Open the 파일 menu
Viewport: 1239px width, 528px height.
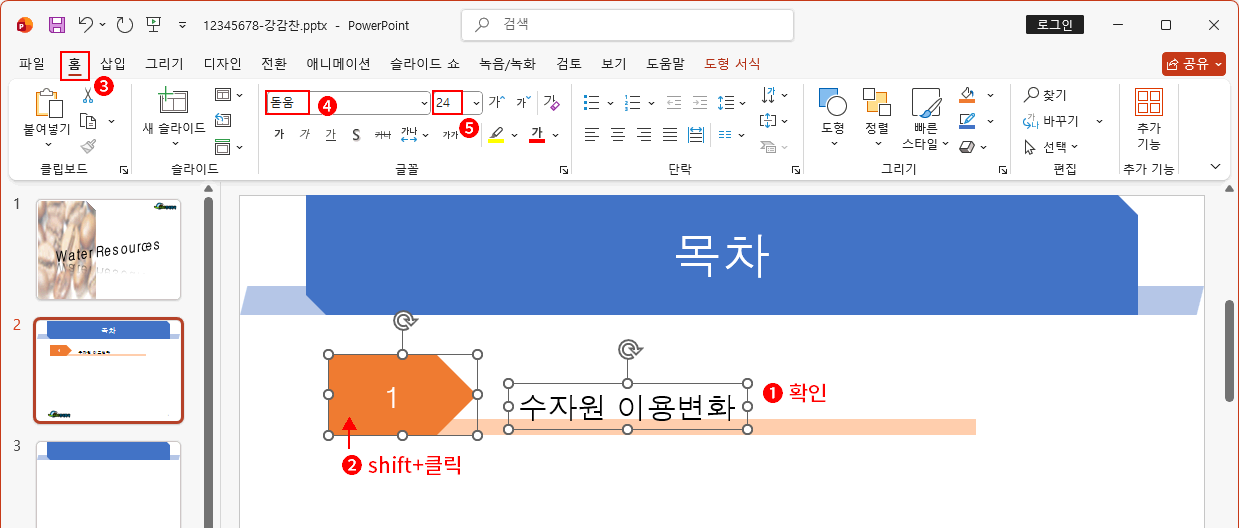click(x=32, y=64)
